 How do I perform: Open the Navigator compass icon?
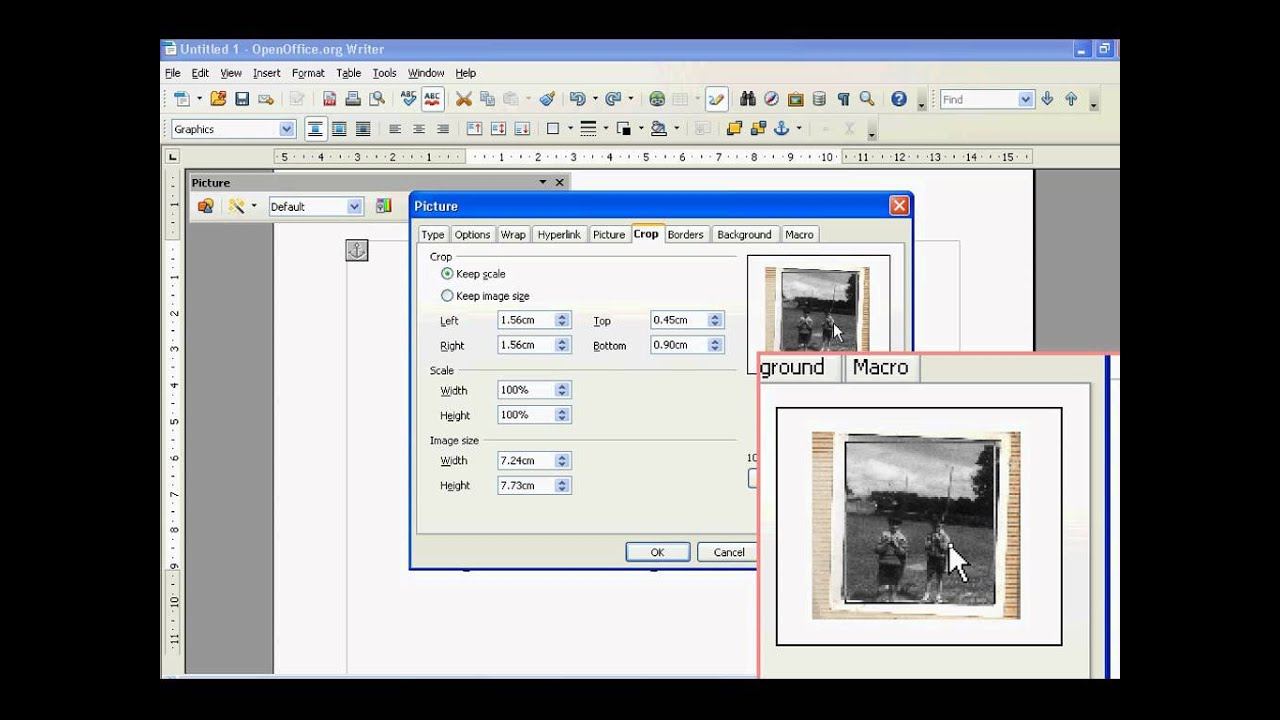[x=772, y=99]
